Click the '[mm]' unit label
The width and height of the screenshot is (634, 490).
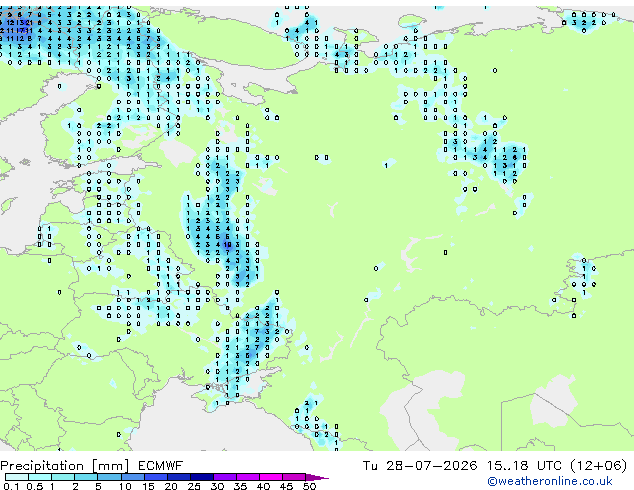click(x=110, y=466)
